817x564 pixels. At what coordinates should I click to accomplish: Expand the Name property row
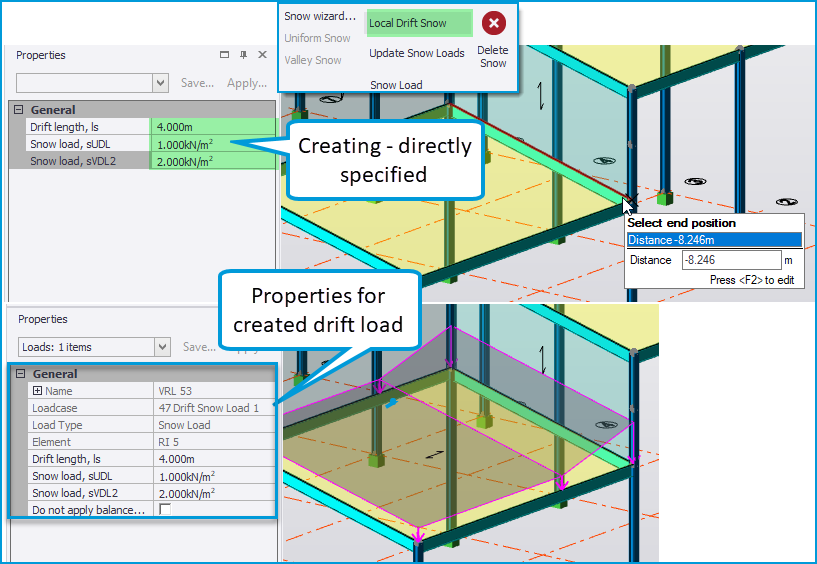[38, 391]
